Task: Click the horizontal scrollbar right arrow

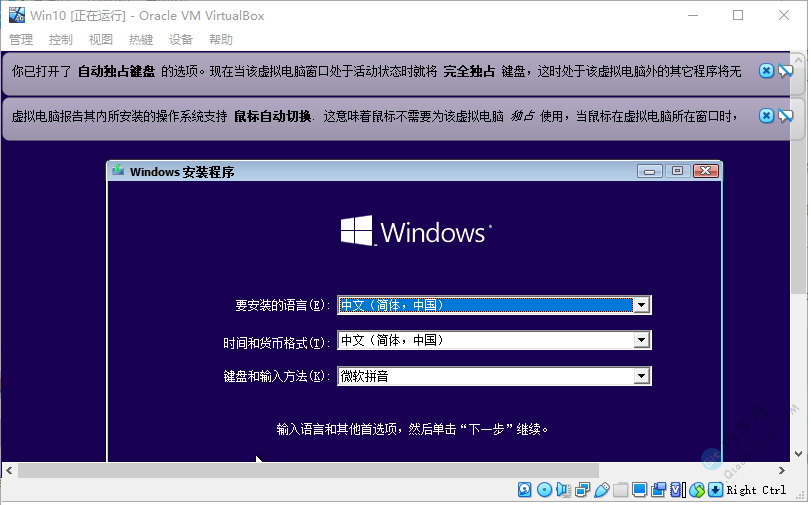Action: point(782,470)
